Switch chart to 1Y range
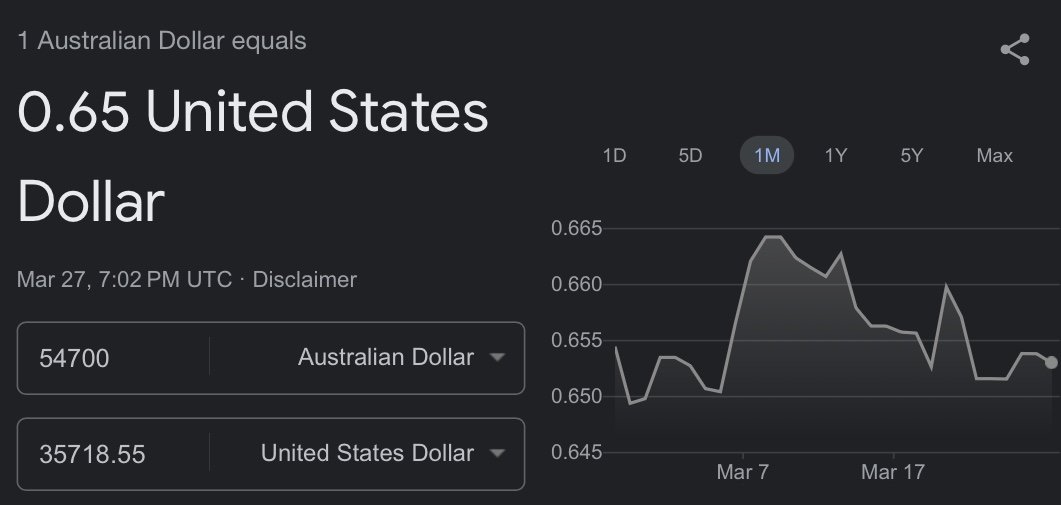 point(836,156)
